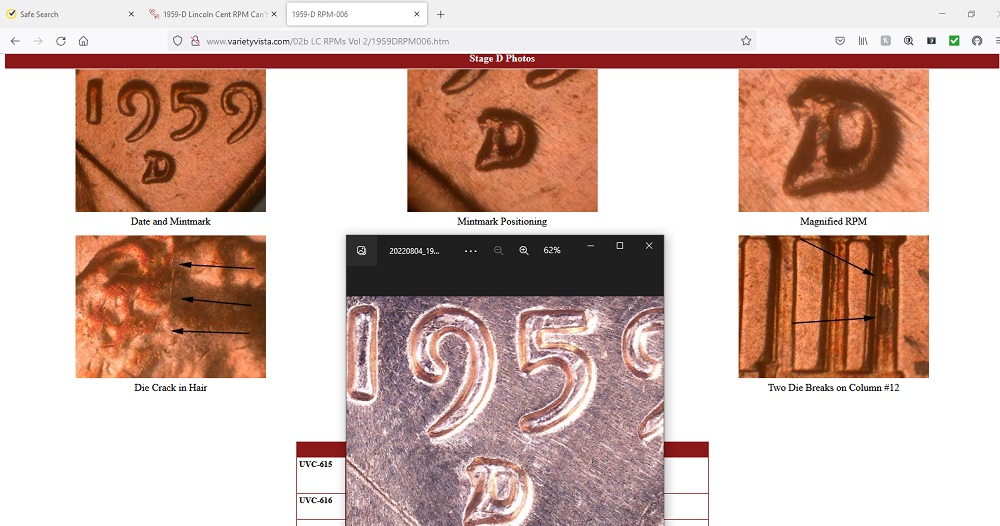Click the Magnified RPM caption

click(x=834, y=221)
